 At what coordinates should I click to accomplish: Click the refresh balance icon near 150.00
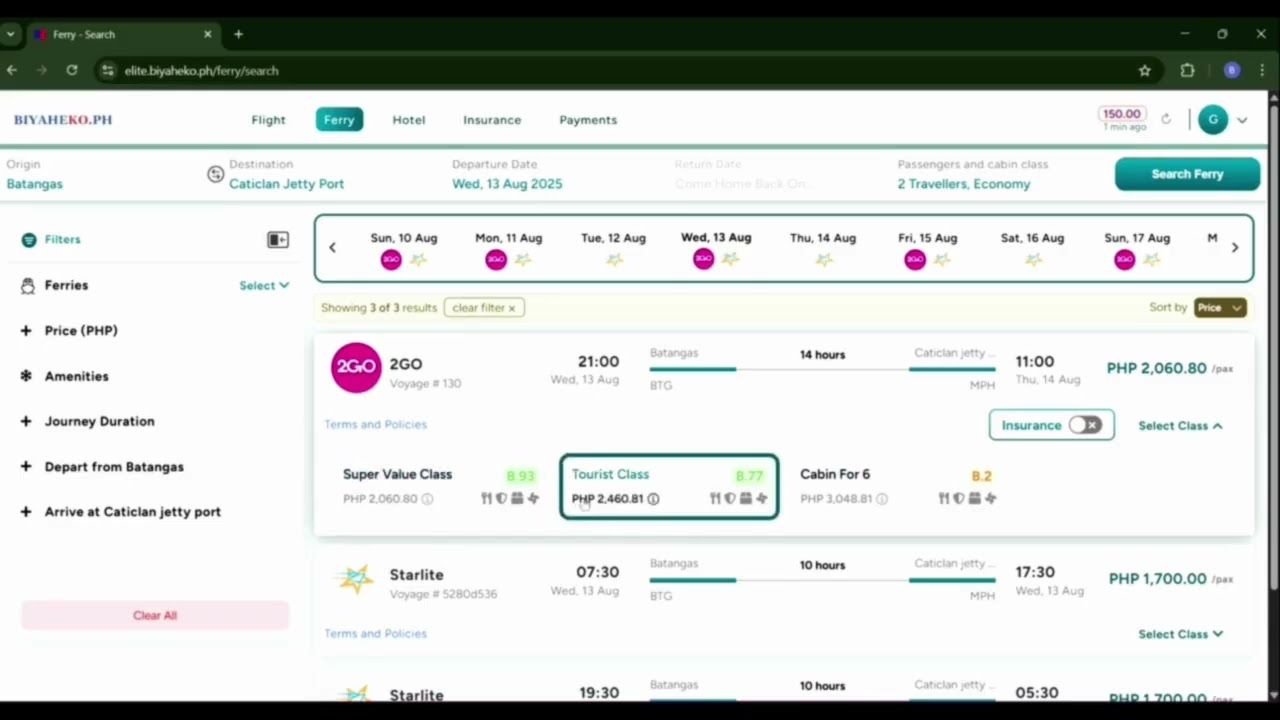click(x=1166, y=119)
